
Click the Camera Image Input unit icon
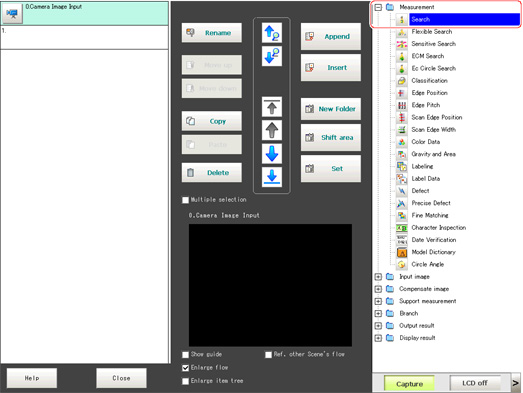pyautogui.click(x=12, y=14)
